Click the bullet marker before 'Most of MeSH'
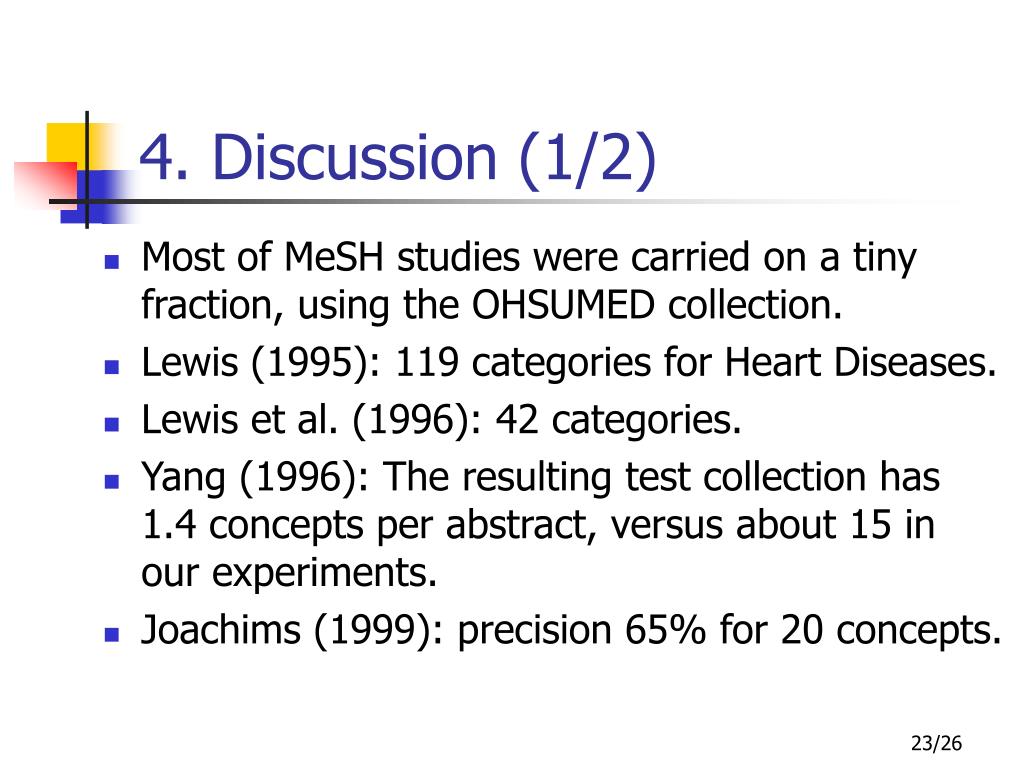This screenshot has height=768, width=1024. click(112, 262)
